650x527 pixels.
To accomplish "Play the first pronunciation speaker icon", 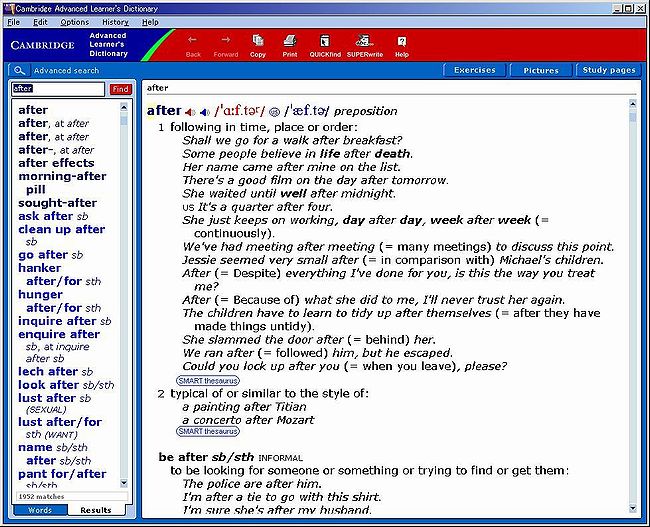I will [190, 112].
